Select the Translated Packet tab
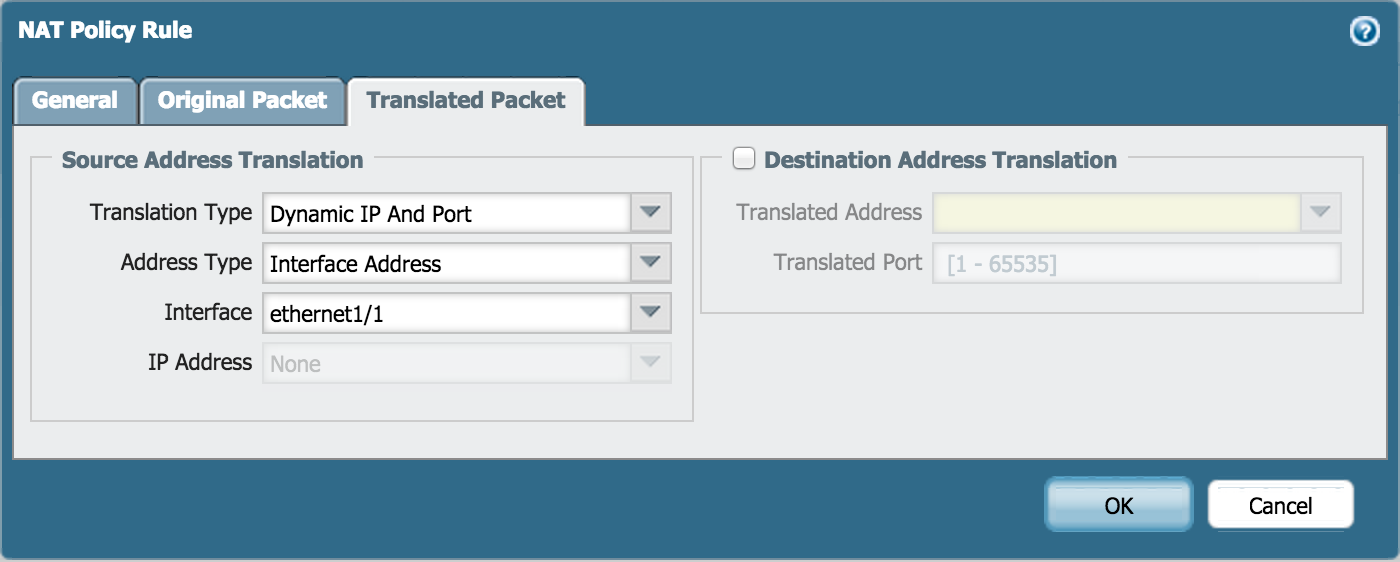 [465, 101]
